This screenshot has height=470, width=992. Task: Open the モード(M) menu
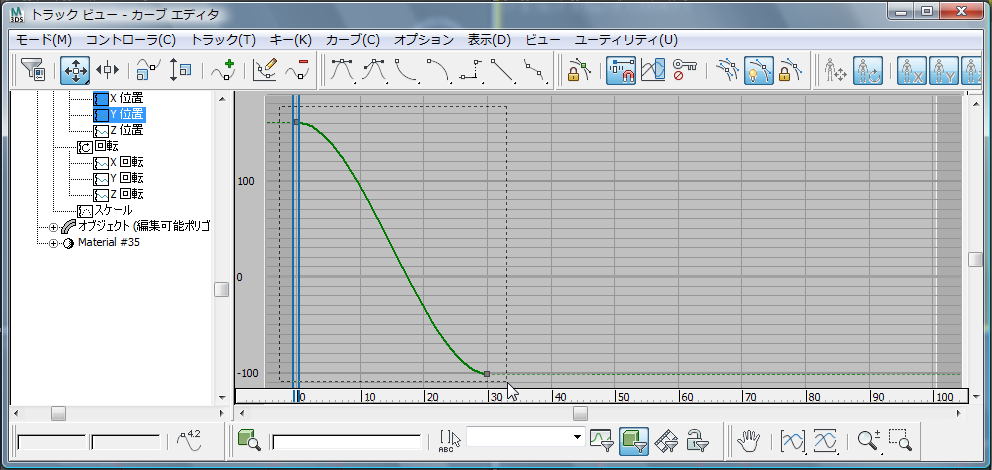pos(44,40)
